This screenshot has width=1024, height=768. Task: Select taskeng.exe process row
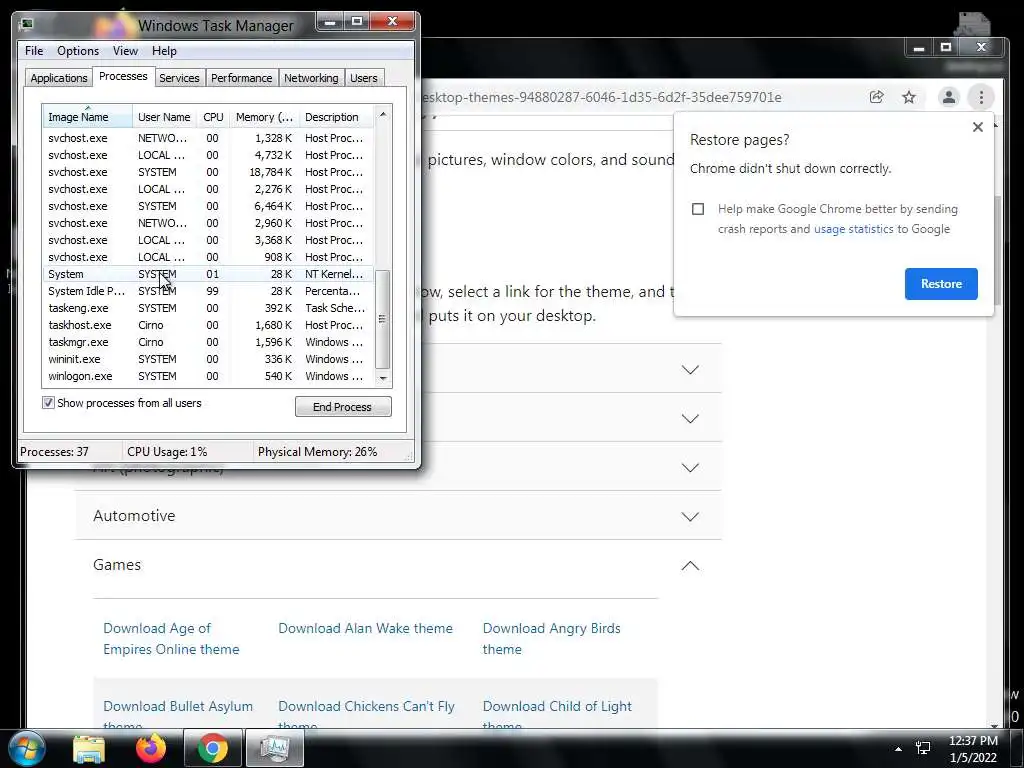point(208,308)
